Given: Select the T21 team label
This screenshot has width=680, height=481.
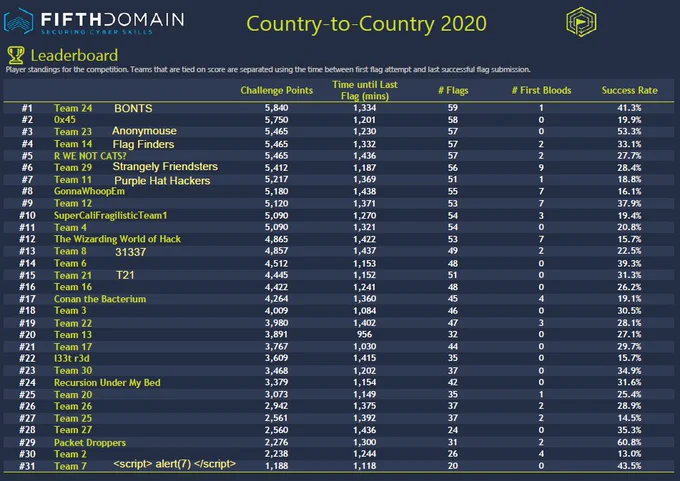Looking at the screenshot, I should pos(125,275).
